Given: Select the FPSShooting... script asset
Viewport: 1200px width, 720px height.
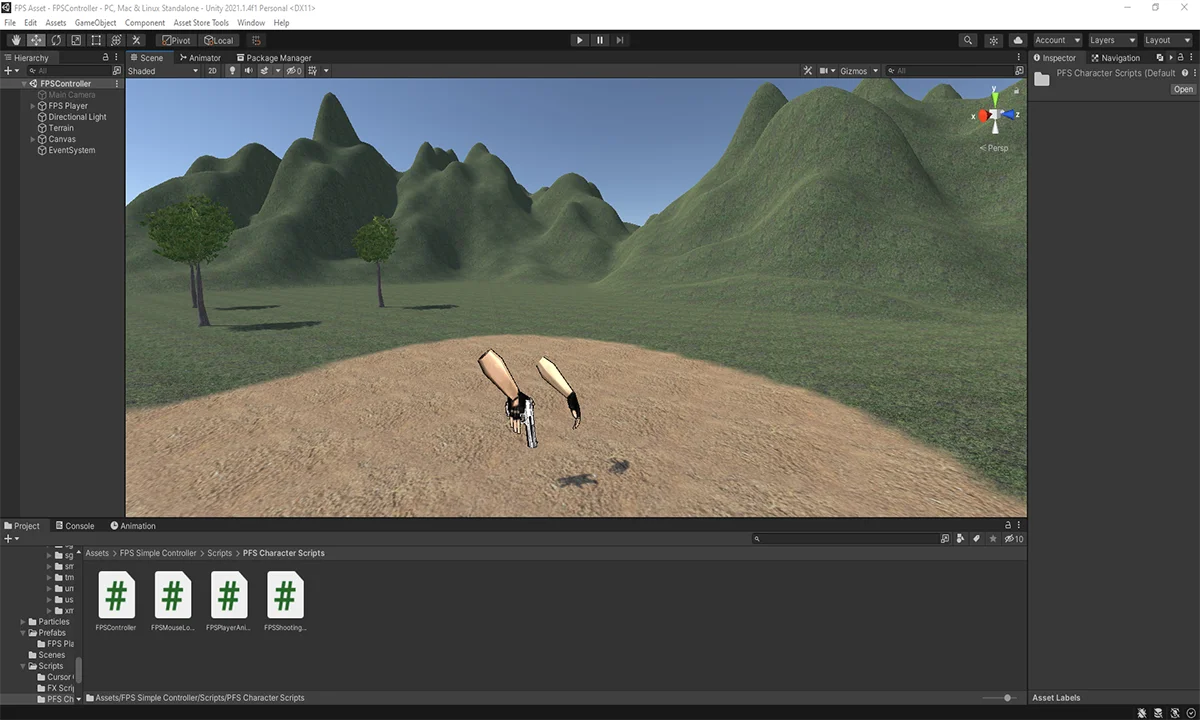Looking at the screenshot, I should [285, 601].
